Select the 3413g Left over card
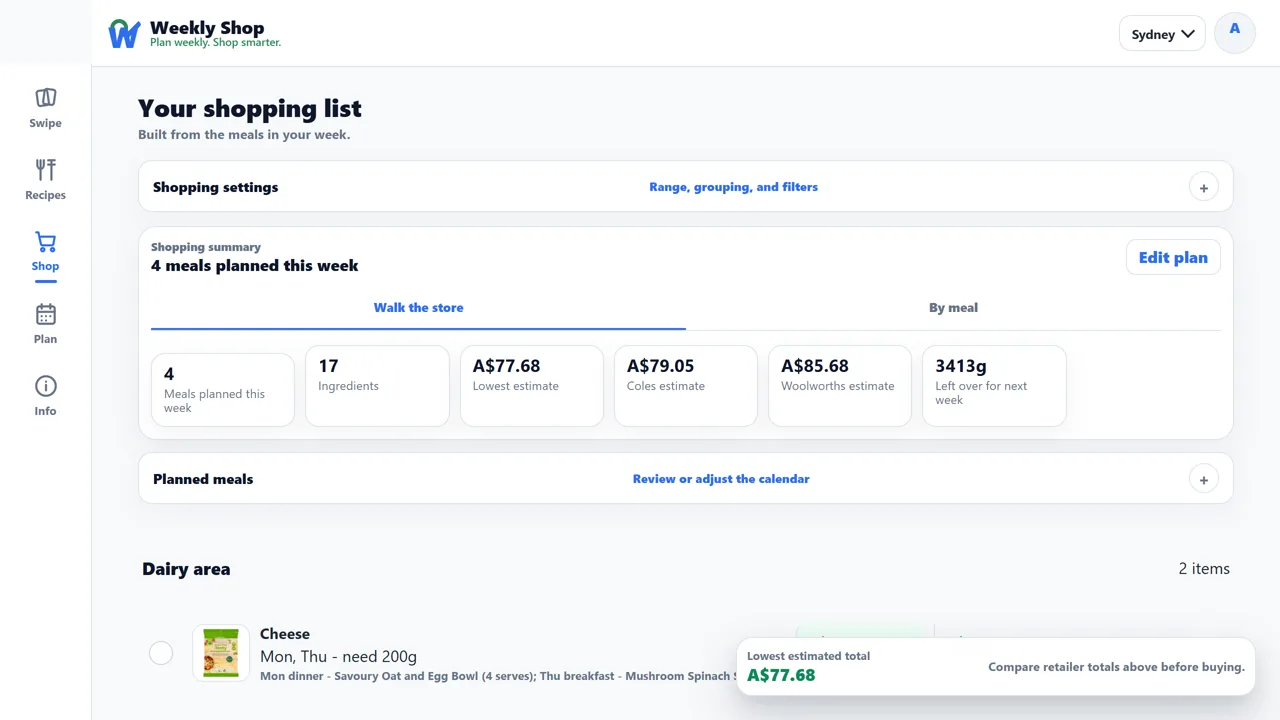Viewport: 1280px width, 720px height. tap(993, 386)
